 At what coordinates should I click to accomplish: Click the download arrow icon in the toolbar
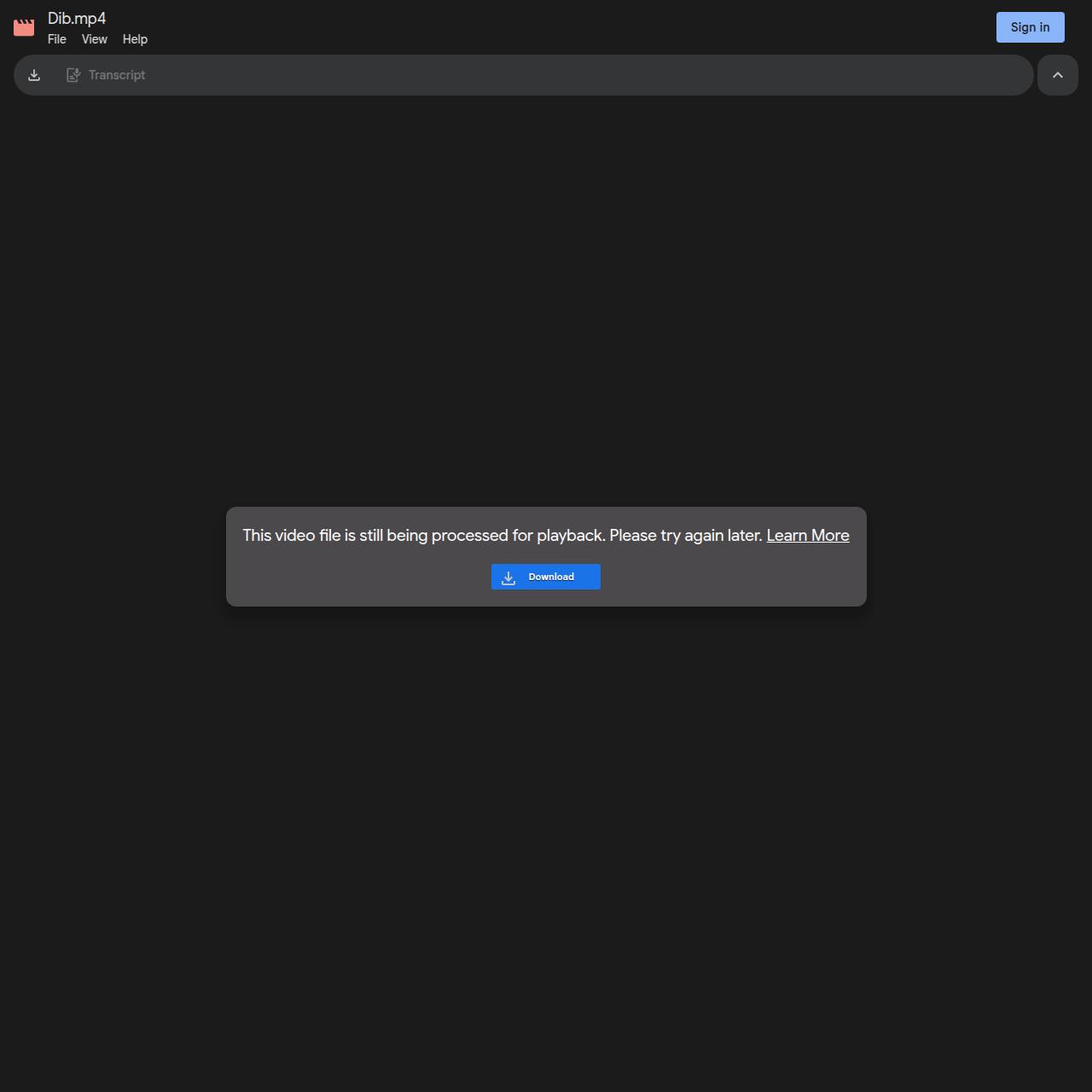[x=34, y=75]
